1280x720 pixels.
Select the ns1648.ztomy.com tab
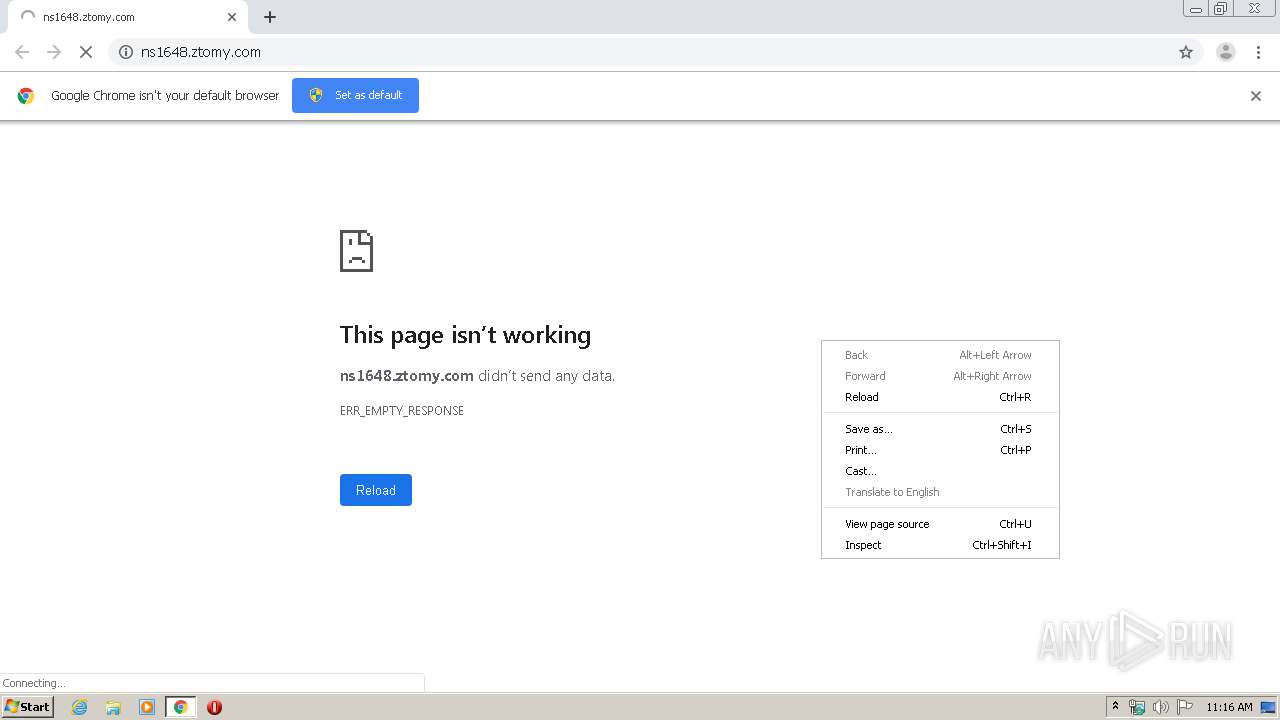127,17
